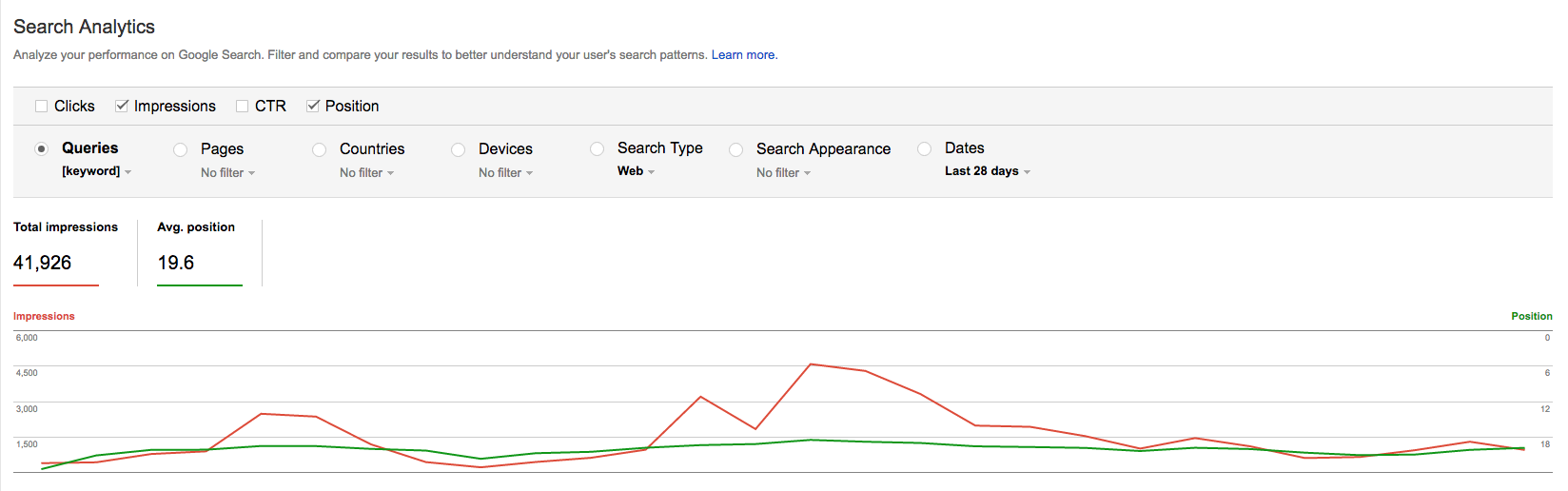This screenshot has width=1568, height=491.
Task: Select the Search Appearance radio button
Action: [735, 149]
